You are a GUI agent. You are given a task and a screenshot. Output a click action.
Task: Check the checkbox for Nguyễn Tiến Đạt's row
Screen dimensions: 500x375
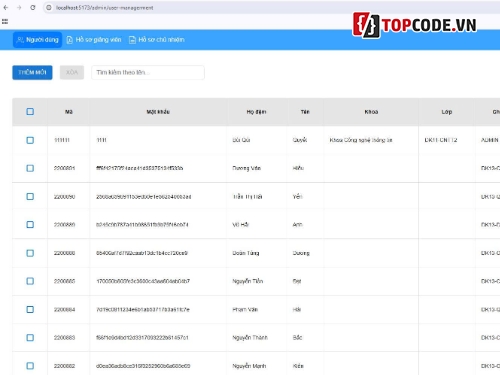pyautogui.click(x=30, y=281)
